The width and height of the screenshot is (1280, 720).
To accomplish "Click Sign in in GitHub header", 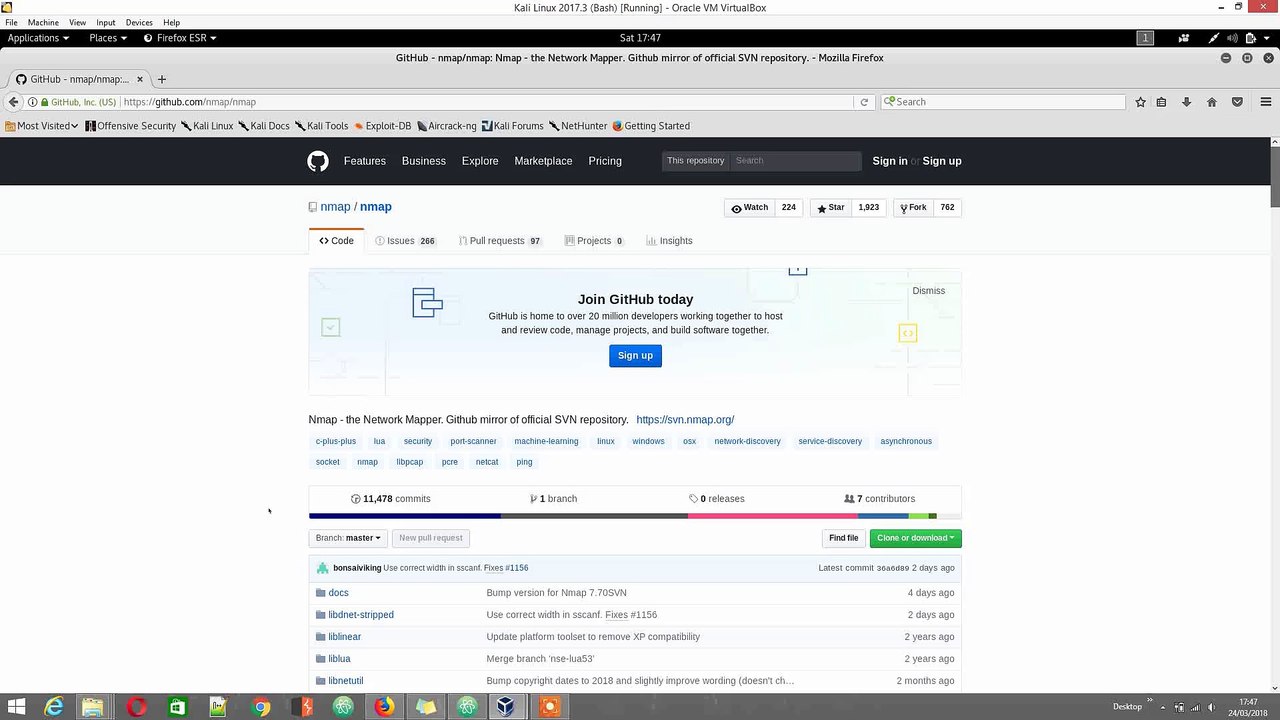I will [x=890, y=161].
